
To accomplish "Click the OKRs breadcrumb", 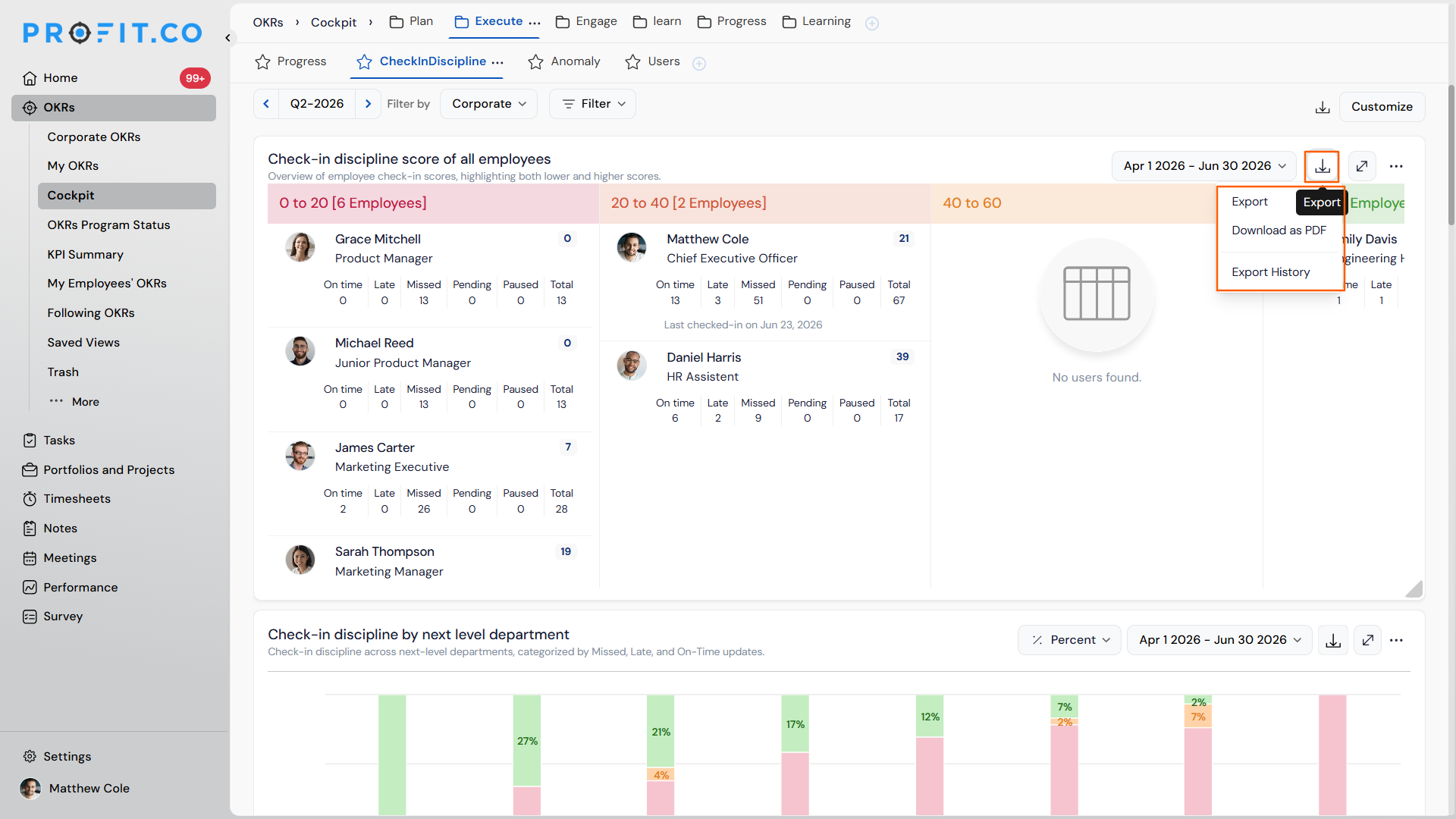I will point(268,23).
